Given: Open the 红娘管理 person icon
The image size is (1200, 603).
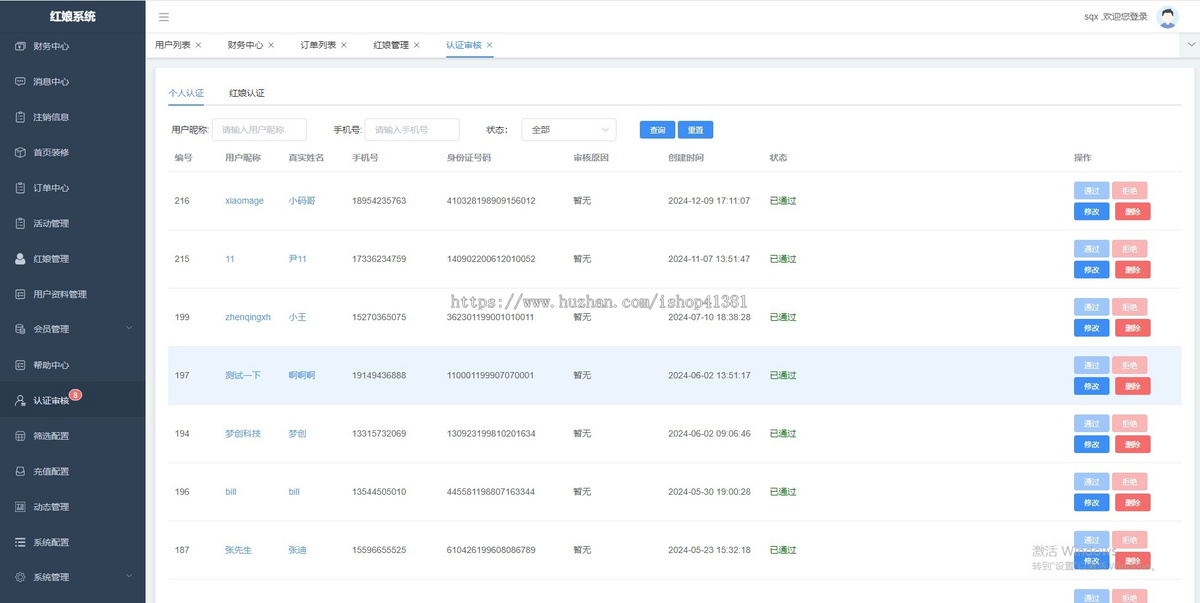Looking at the screenshot, I should tap(20, 259).
